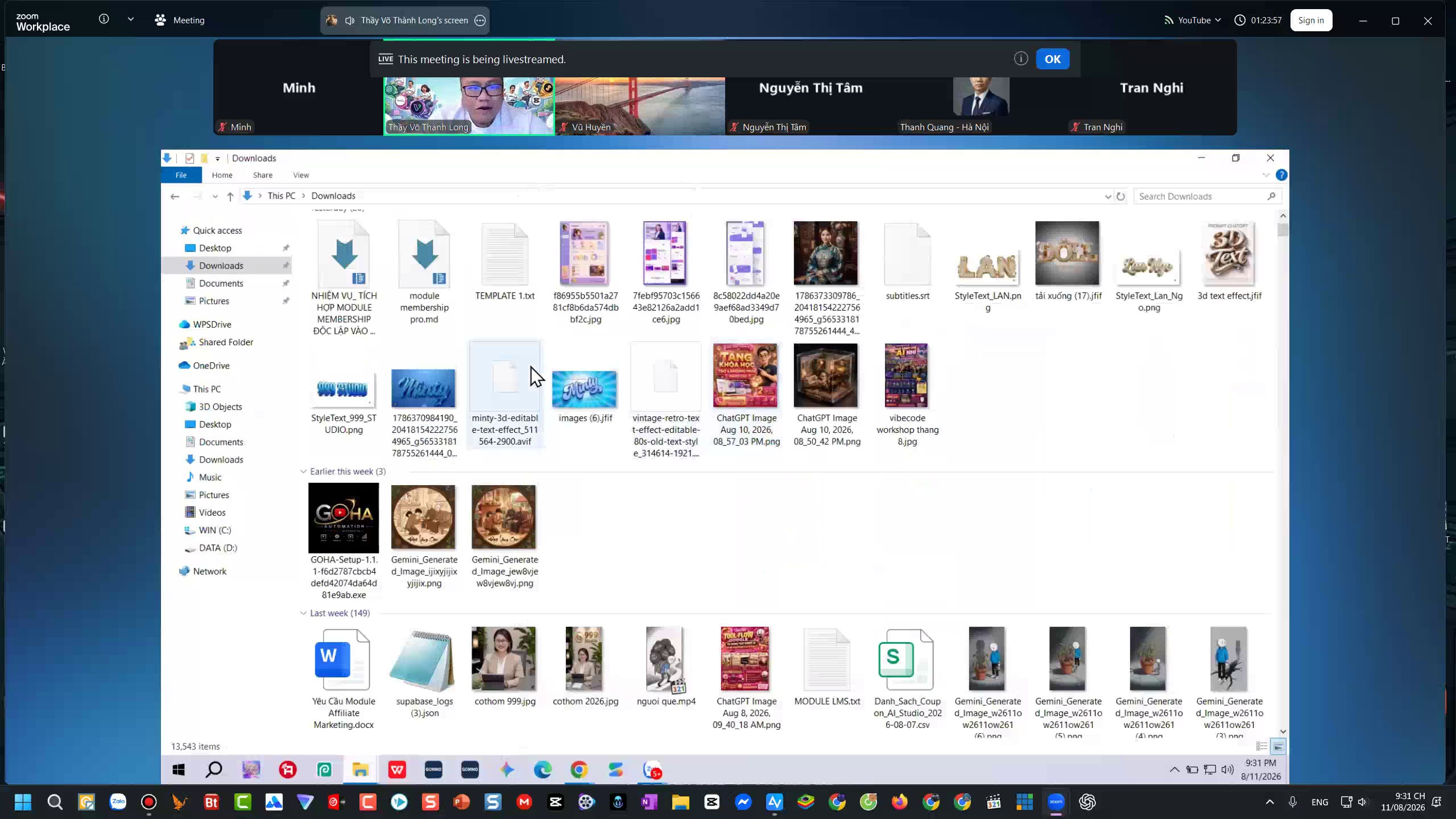Open the File menu tab
Screen dimensions: 1456x819
pyautogui.click(x=181, y=175)
